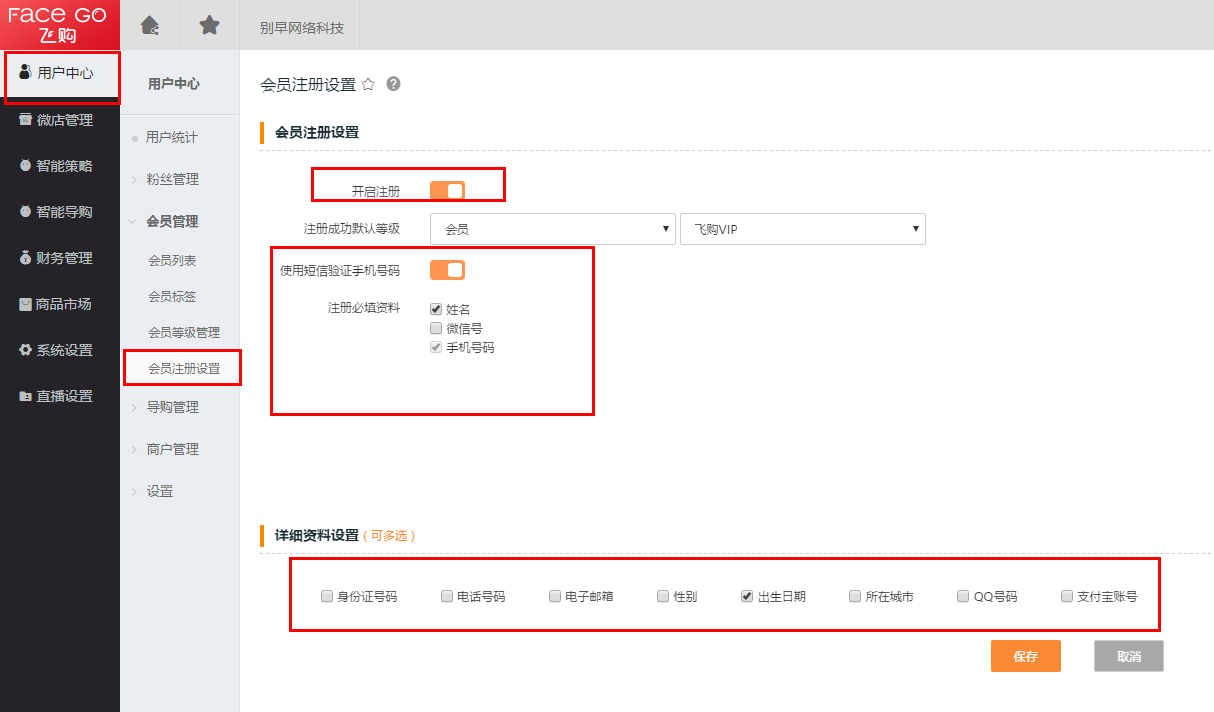Select 会员列表 in the submenu
Image resolution: width=1214 pixels, height=712 pixels.
(172, 260)
